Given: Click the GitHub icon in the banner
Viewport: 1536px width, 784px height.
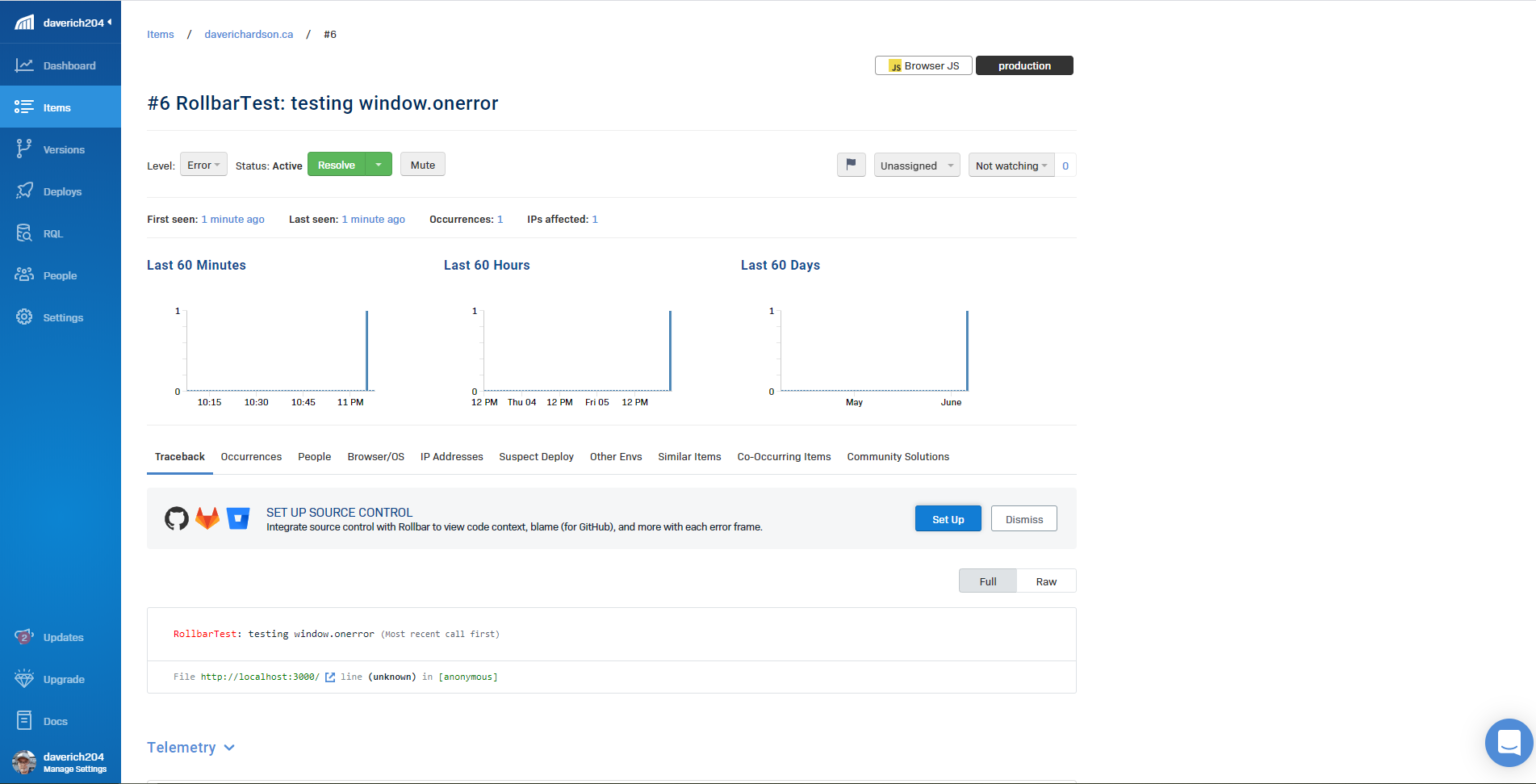Looking at the screenshot, I should click(176, 518).
